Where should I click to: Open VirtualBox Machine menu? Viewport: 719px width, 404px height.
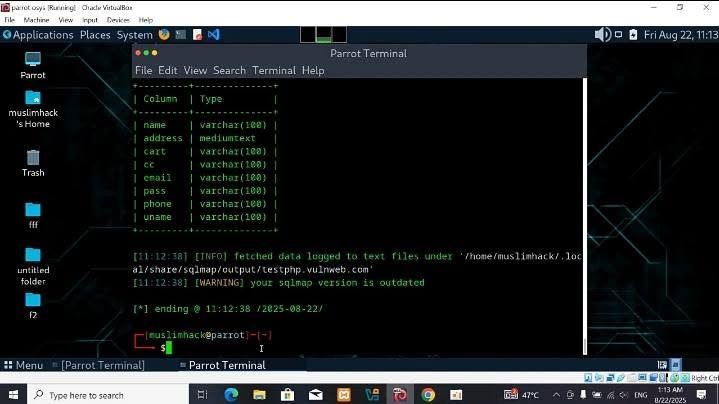coord(36,20)
